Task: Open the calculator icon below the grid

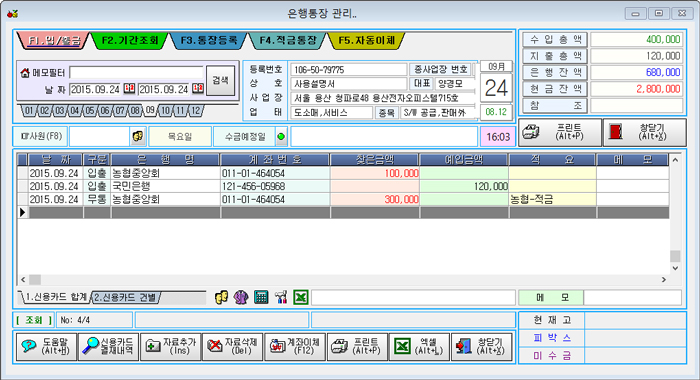Action: 261,297
